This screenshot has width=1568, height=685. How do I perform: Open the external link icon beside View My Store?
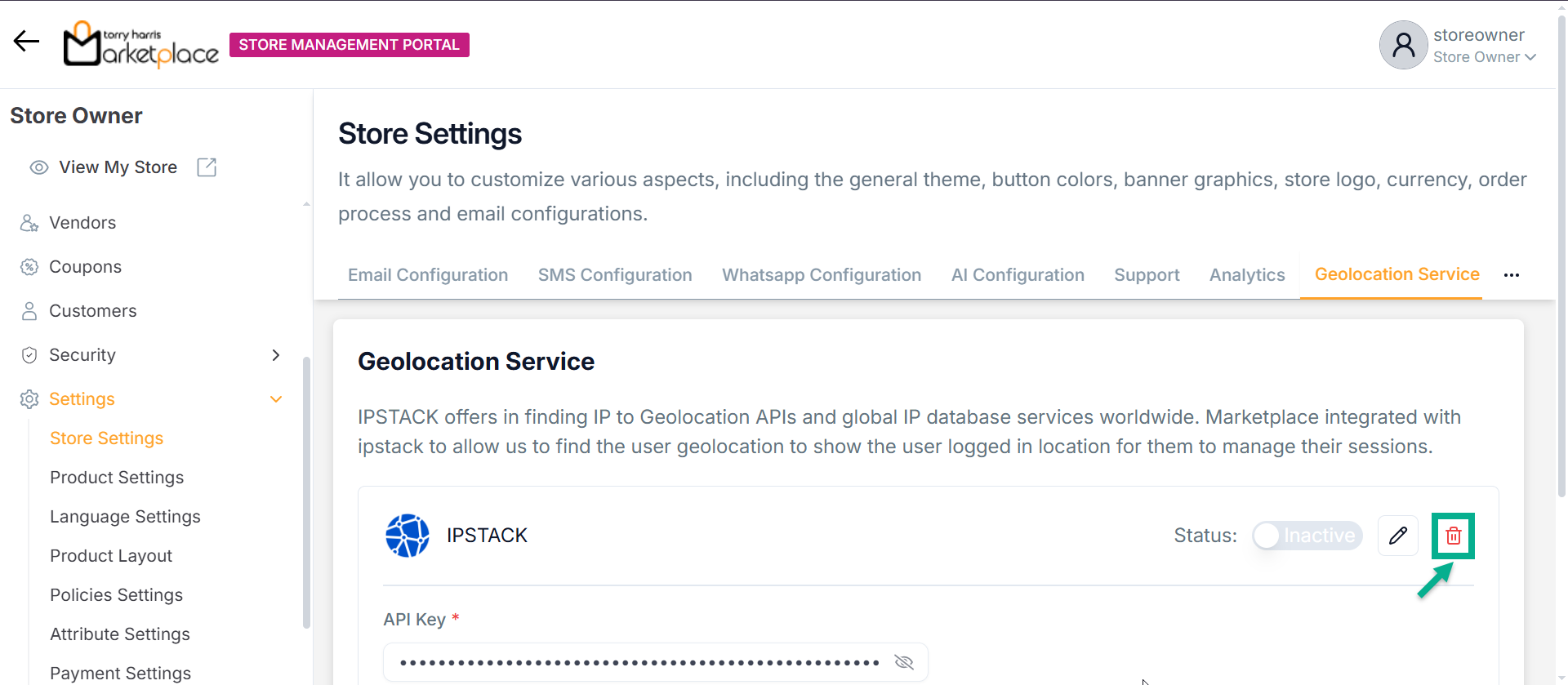(x=207, y=167)
